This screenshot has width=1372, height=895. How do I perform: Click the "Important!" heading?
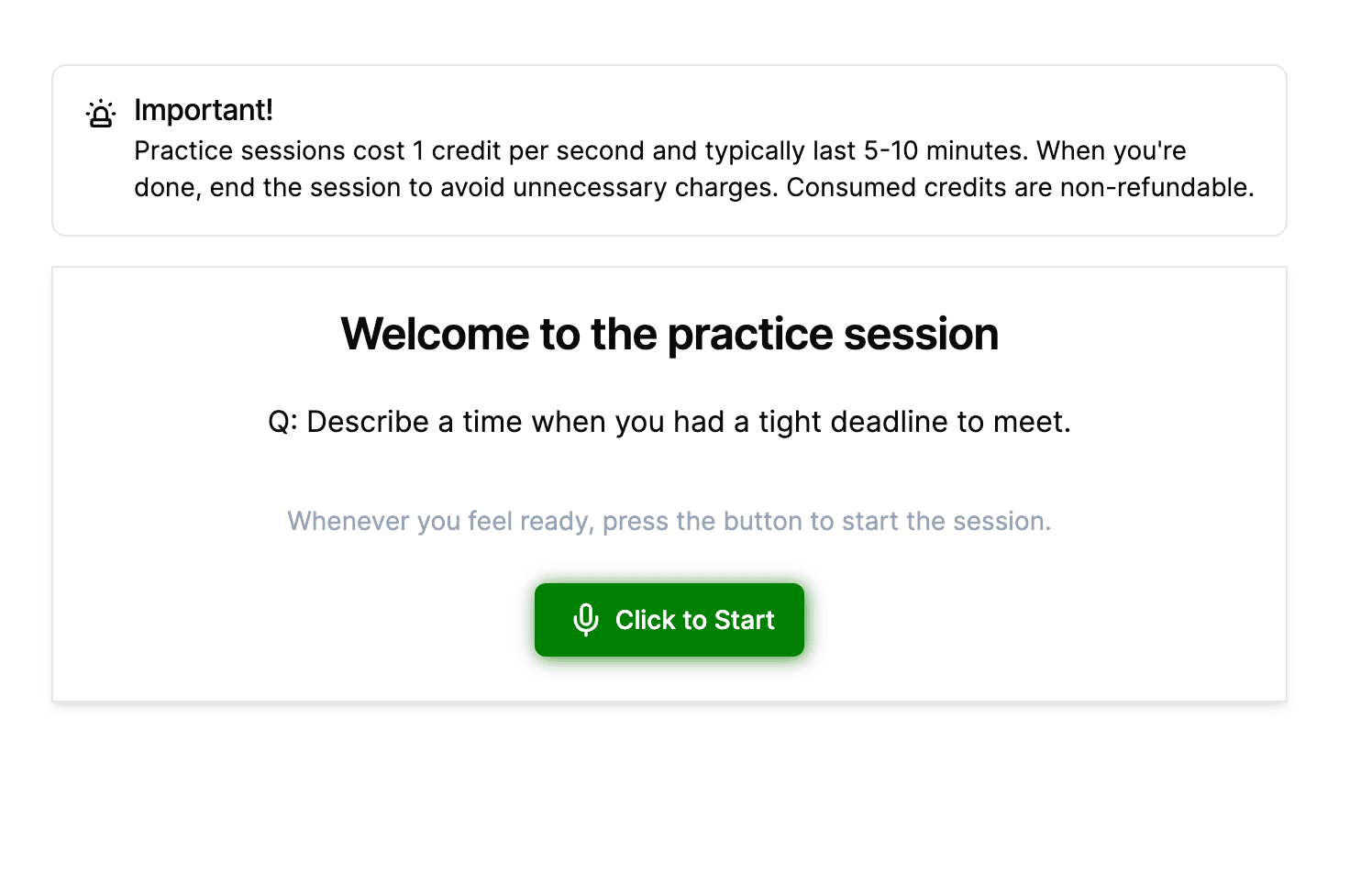204,110
